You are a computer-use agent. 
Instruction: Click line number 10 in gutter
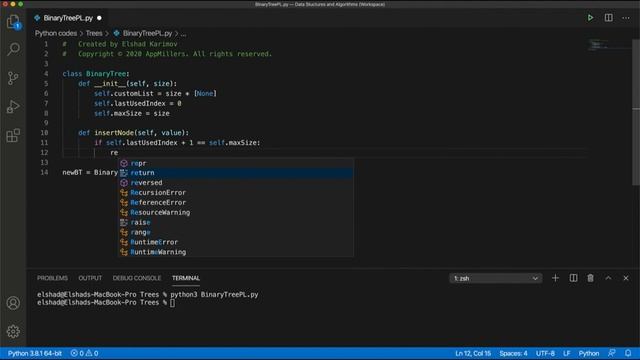[x=44, y=133]
